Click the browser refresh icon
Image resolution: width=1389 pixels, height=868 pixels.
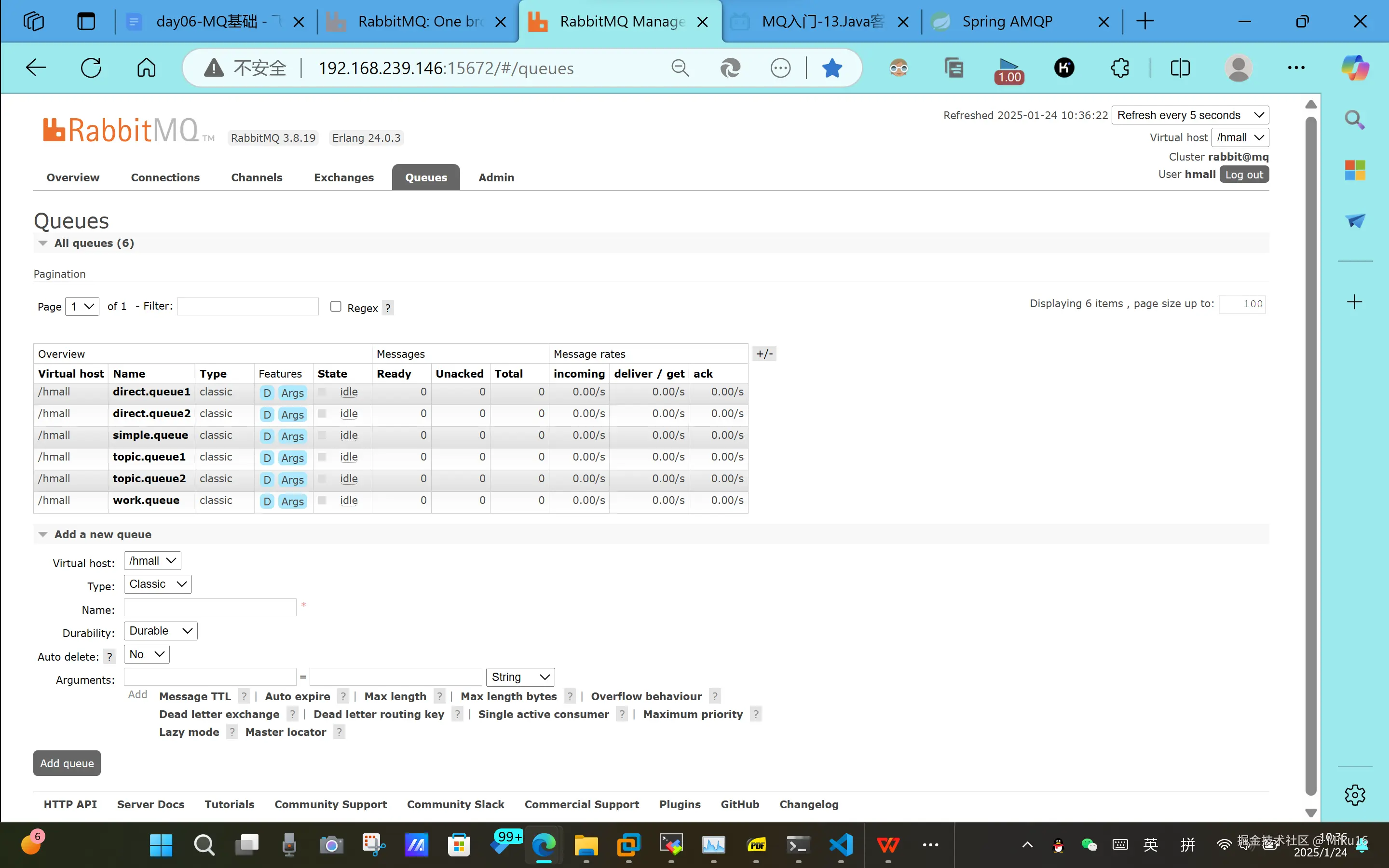(91, 68)
